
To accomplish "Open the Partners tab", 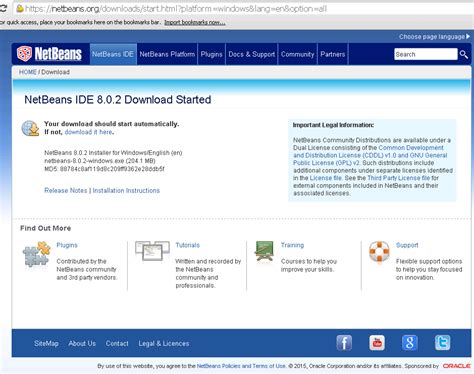I will coord(333,54).
